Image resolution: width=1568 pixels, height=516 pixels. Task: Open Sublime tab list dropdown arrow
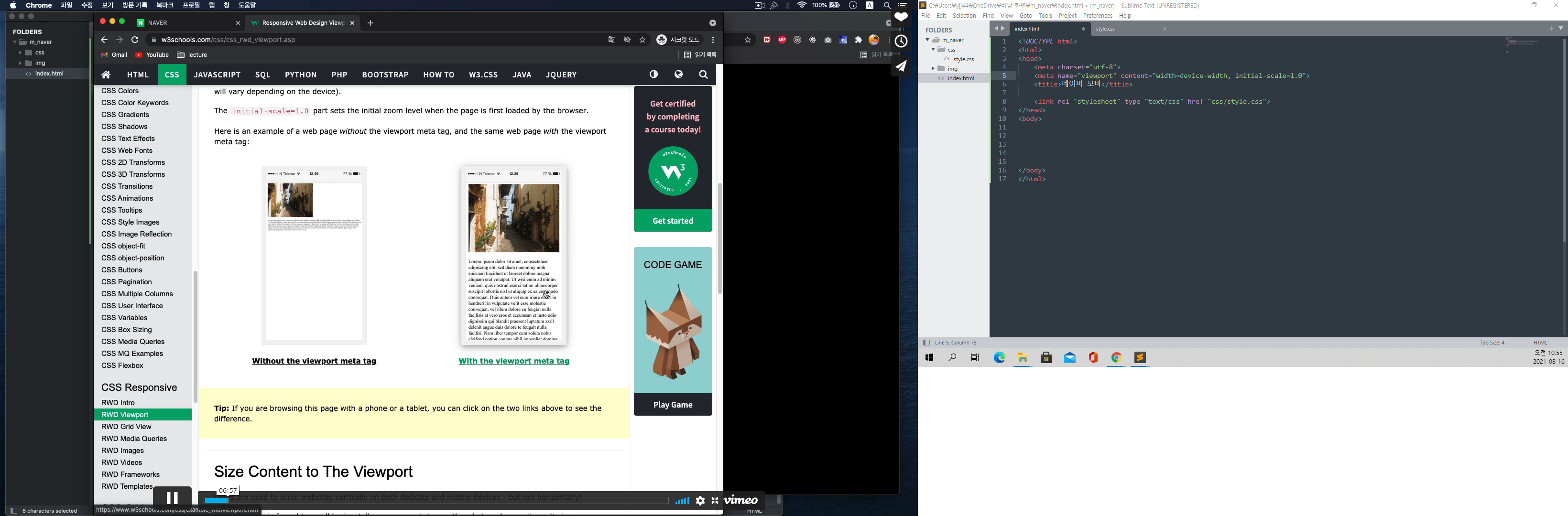(1560, 29)
